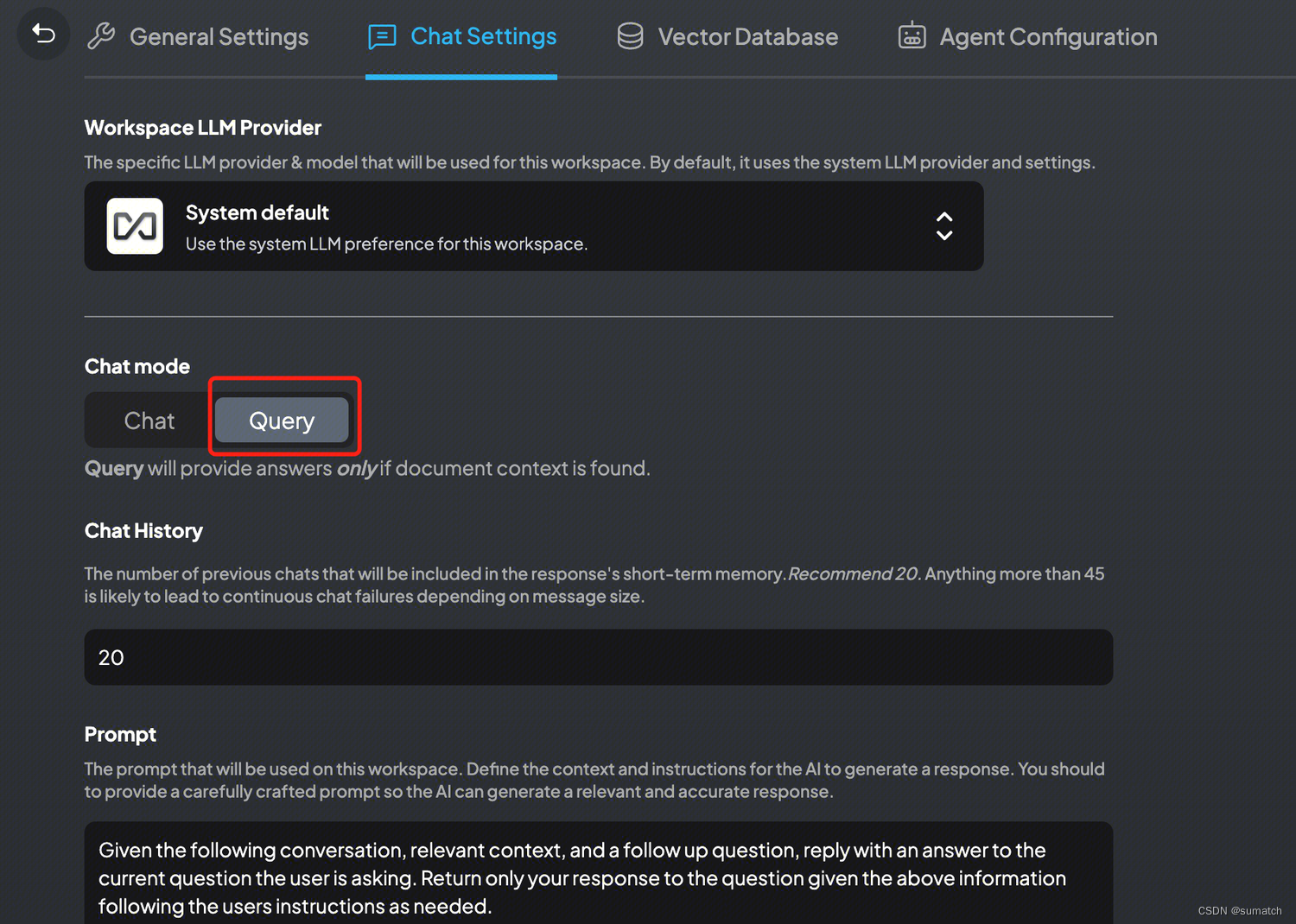Click the Workspace LLM Provider heading

click(x=203, y=128)
